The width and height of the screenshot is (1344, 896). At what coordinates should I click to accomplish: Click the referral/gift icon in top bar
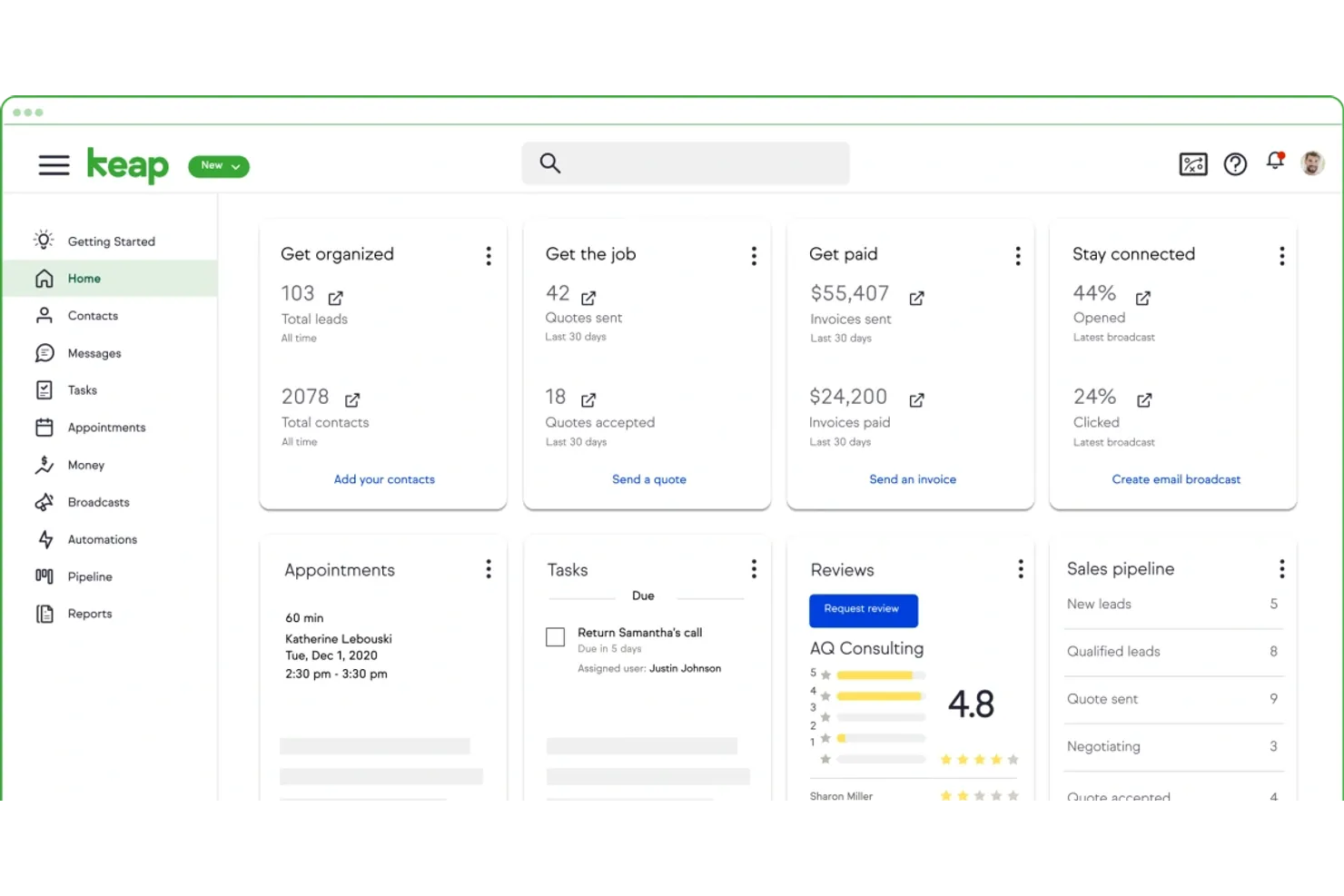pyautogui.click(x=1192, y=163)
